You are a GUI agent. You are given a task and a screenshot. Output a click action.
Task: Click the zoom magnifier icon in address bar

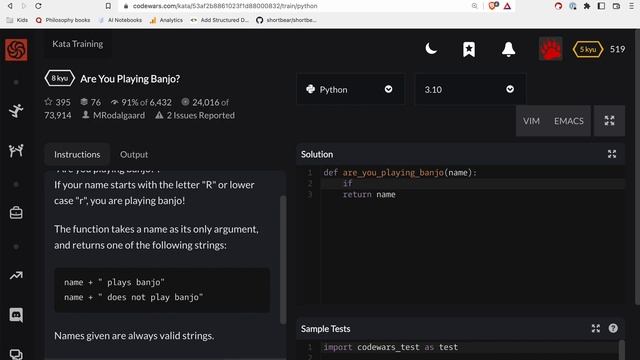click(x=474, y=6)
